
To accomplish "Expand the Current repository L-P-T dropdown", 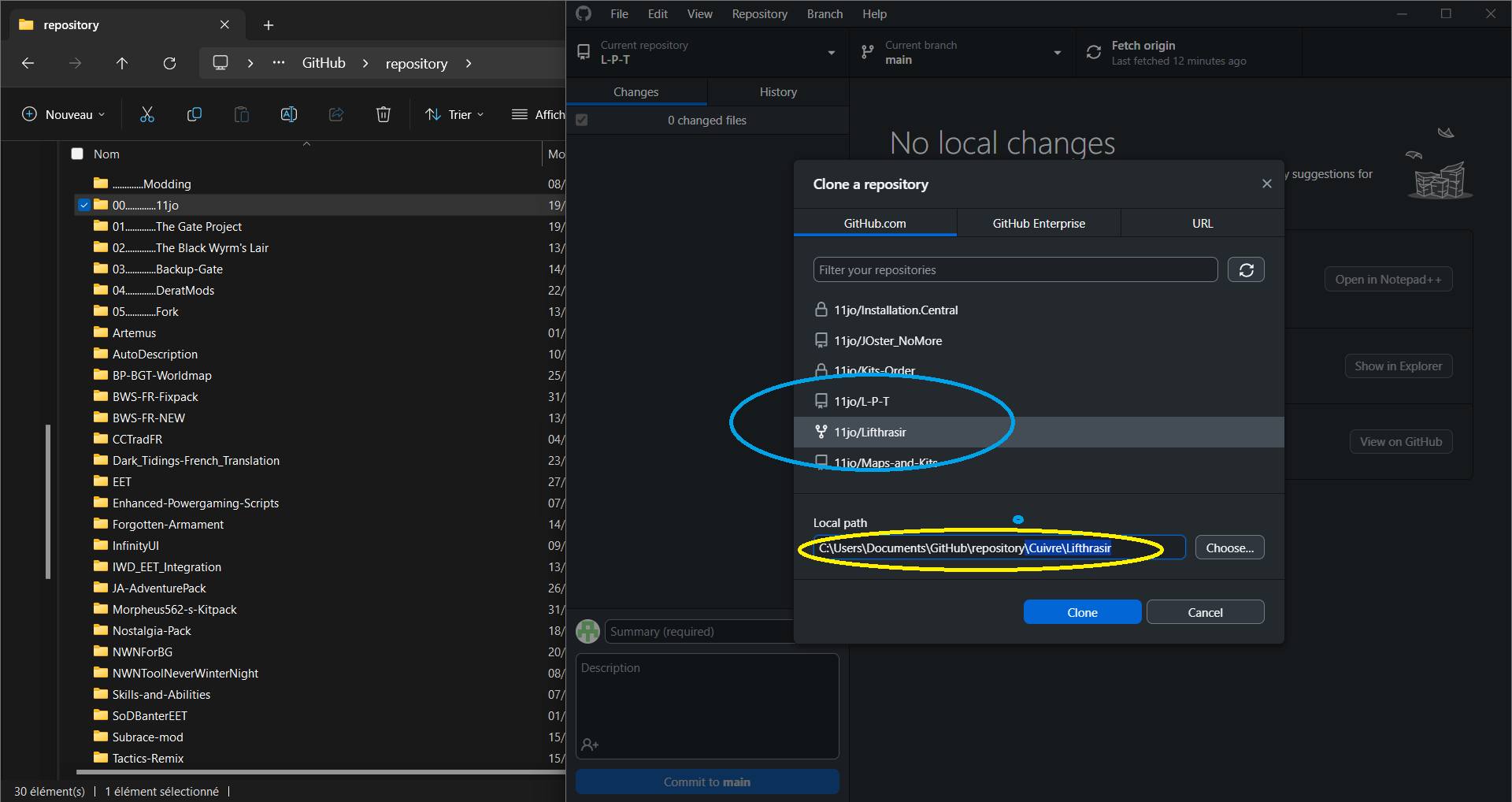I will 707,52.
